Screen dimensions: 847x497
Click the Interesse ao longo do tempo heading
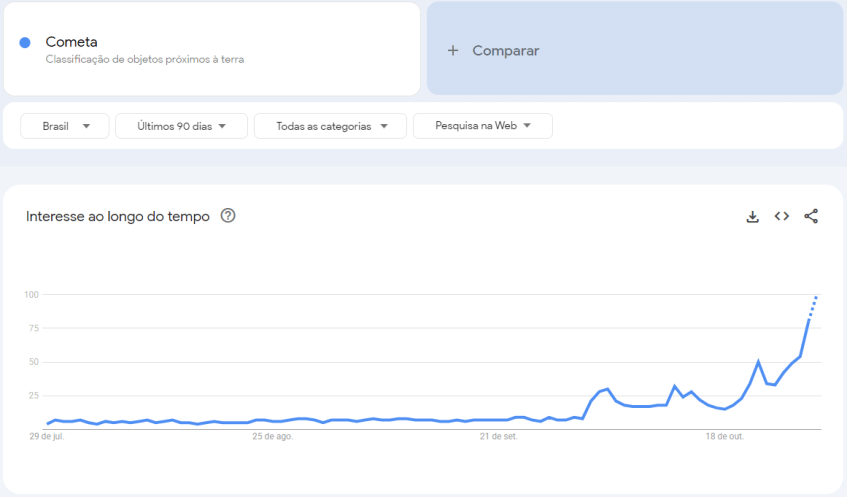pyautogui.click(x=118, y=216)
